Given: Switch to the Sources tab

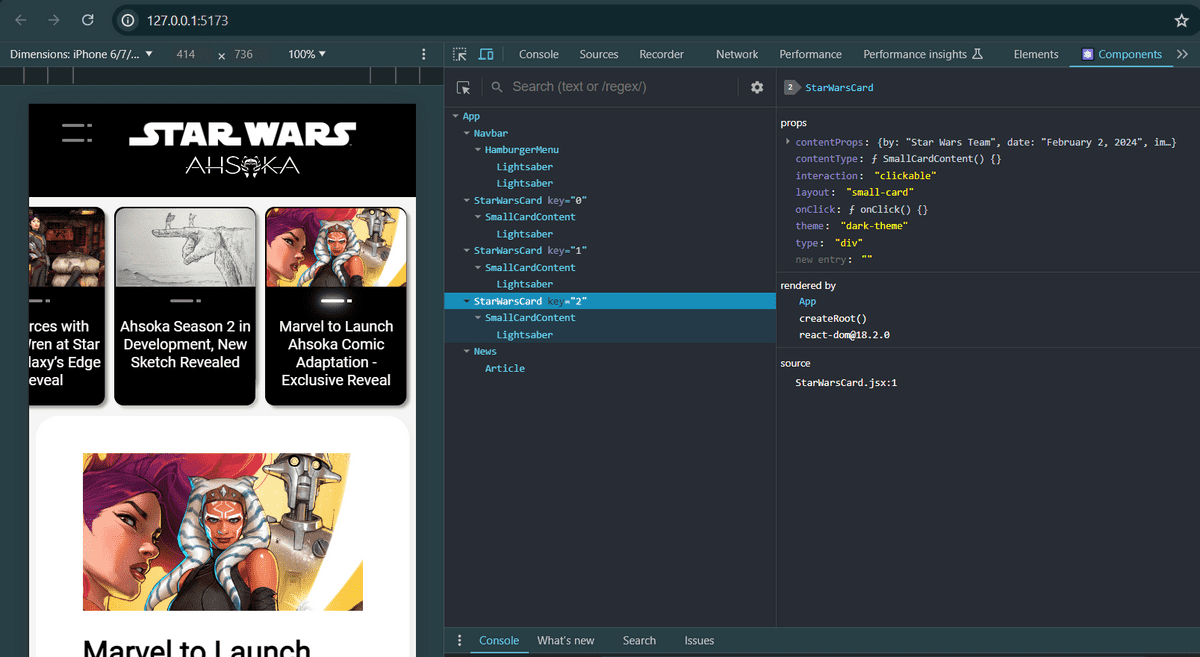Looking at the screenshot, I should coord(599,54).
